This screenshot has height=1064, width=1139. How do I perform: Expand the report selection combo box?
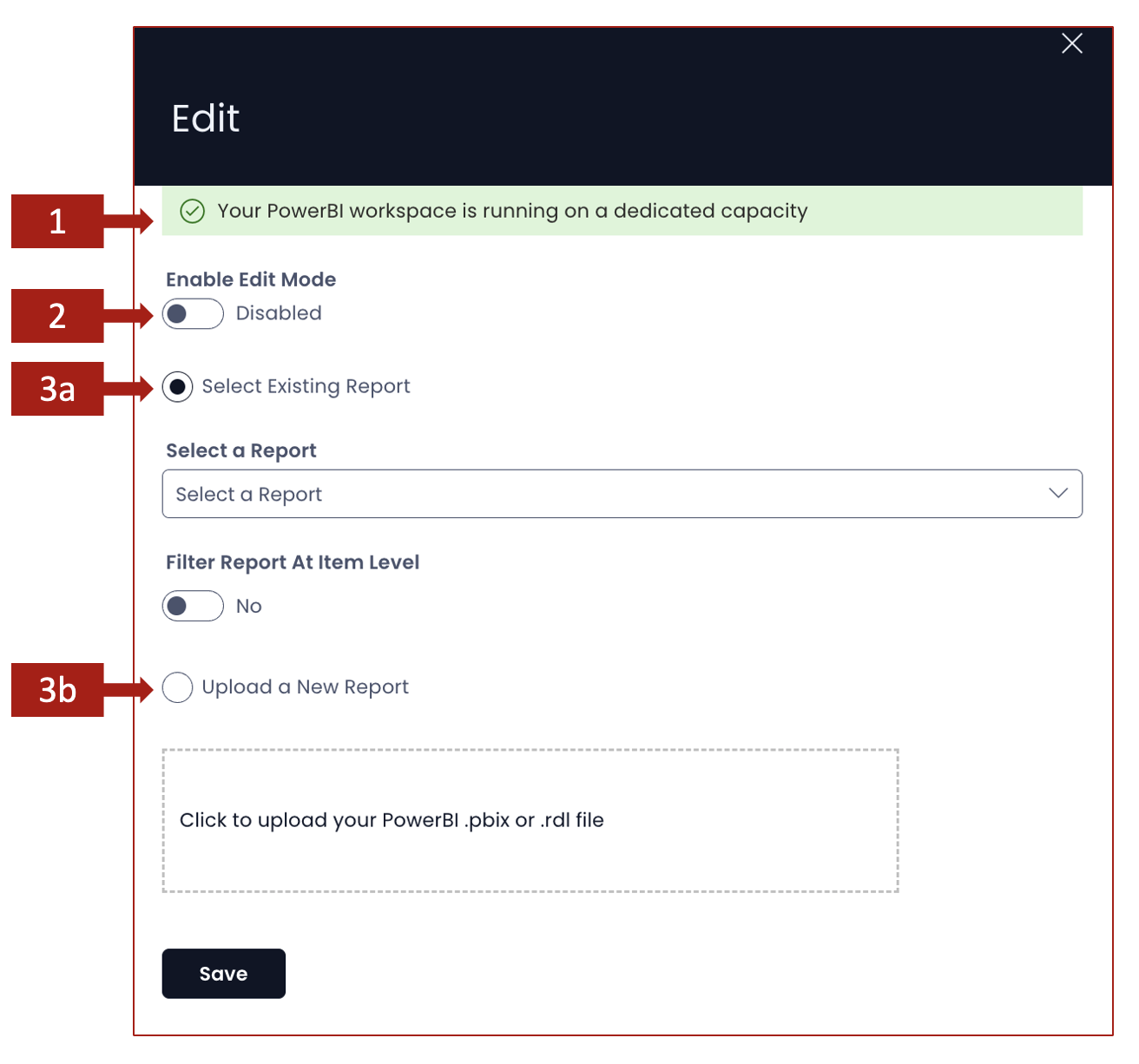622,494
